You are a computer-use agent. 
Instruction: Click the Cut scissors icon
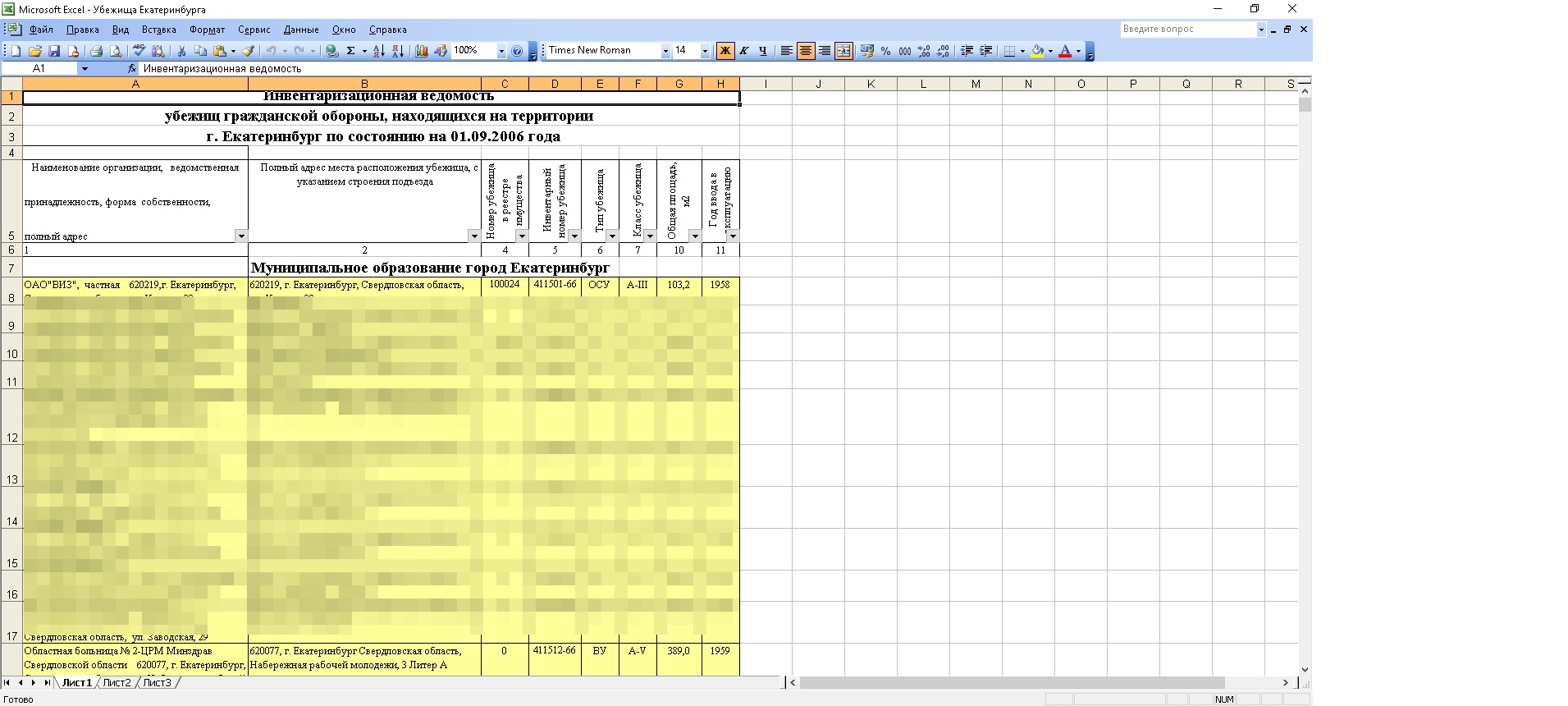tap(181, 51)
